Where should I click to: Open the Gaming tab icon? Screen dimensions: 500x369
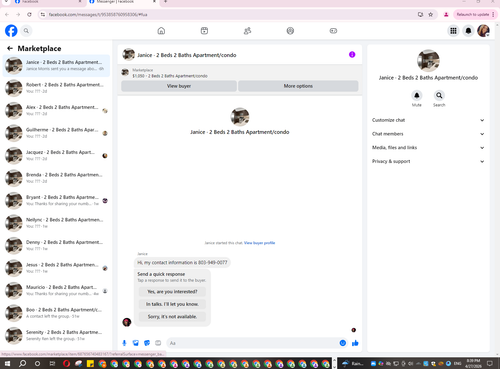pos(333,31)
